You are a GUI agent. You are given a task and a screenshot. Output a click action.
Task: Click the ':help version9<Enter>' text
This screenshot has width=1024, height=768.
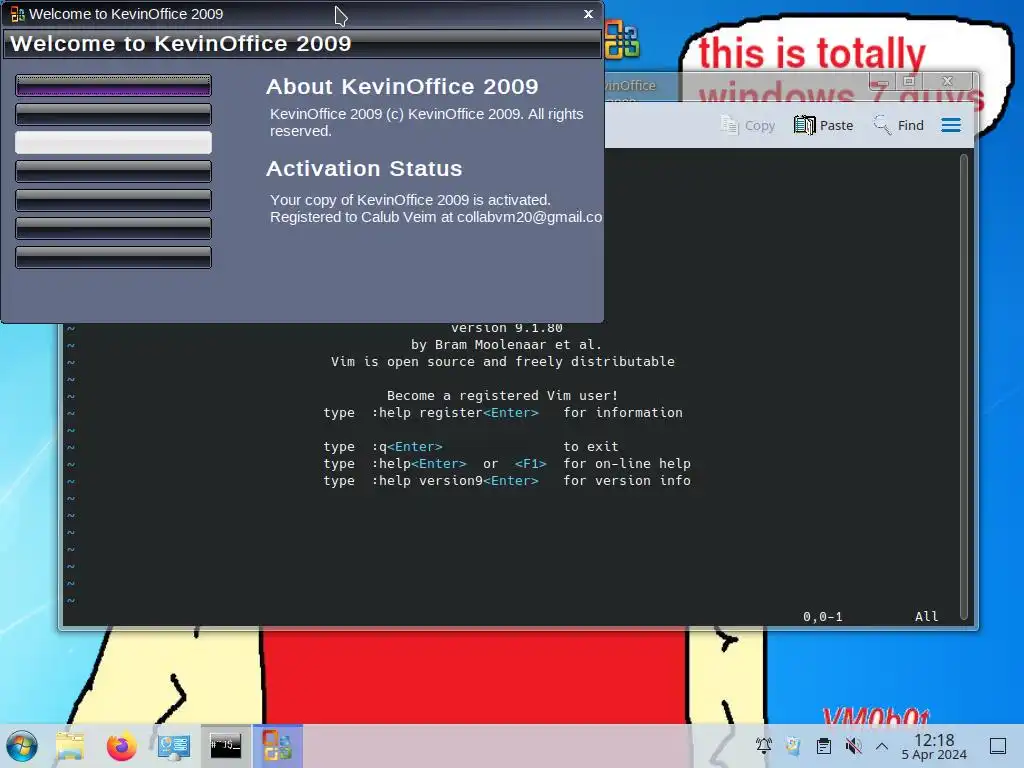[x=455, y=481]
